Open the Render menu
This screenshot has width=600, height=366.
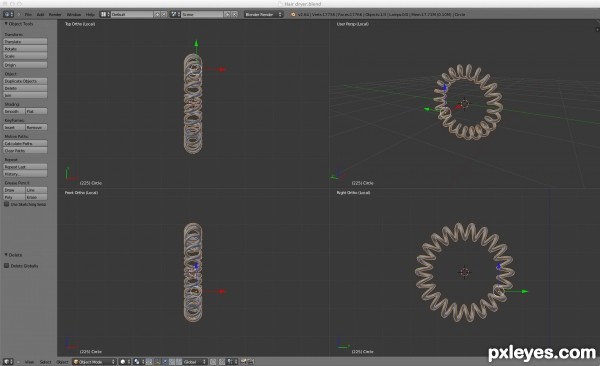pos(55,14)
